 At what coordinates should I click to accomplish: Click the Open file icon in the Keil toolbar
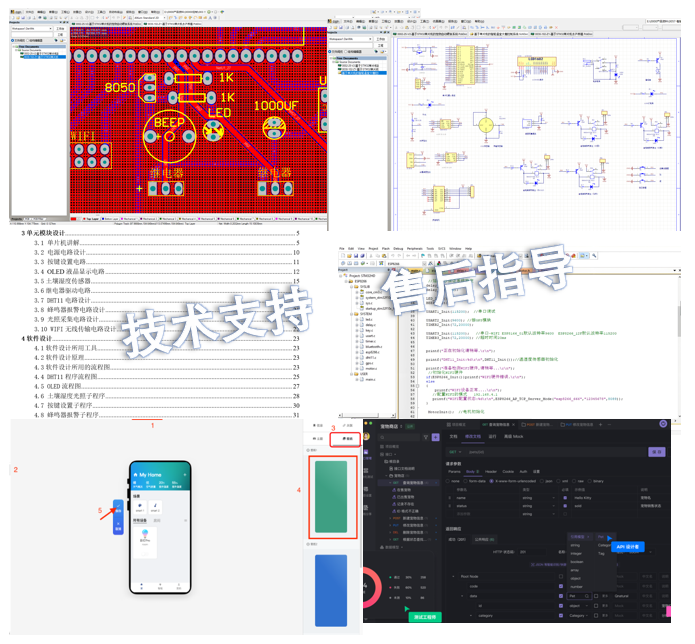349,256
